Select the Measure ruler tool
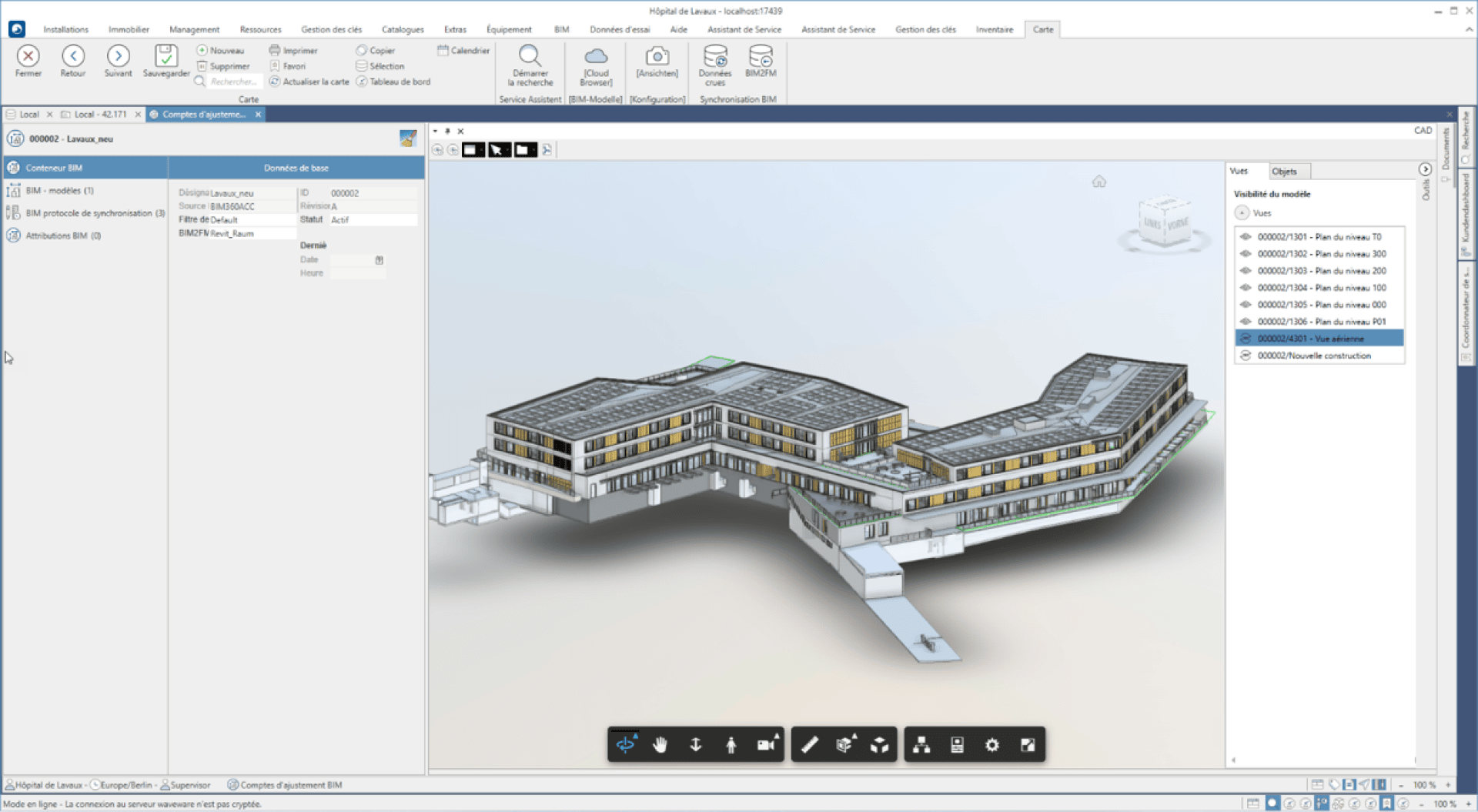The image size is (1478, 812). 809,745
